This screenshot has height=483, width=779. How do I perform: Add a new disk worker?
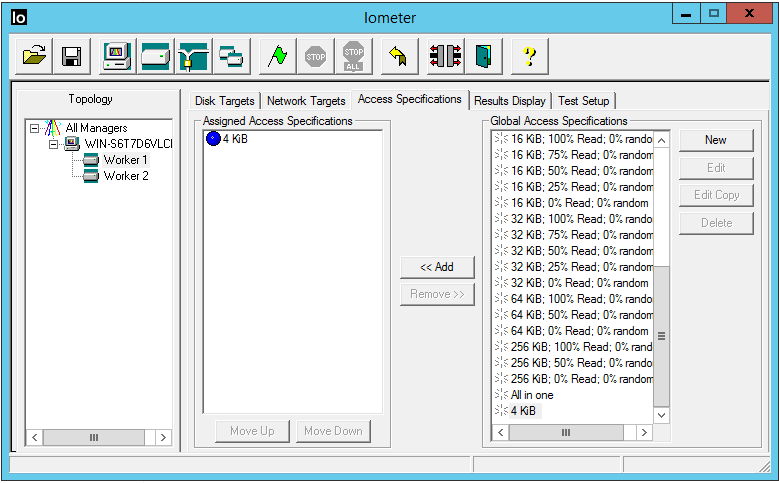coord(156,56)
